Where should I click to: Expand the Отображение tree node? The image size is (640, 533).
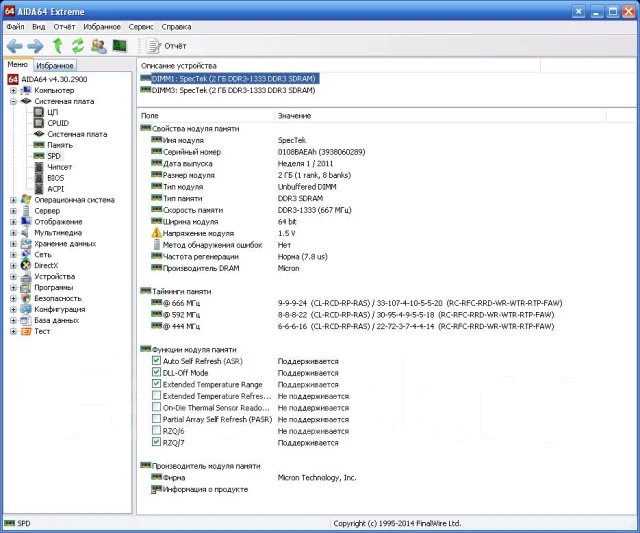tap(13, 222)
